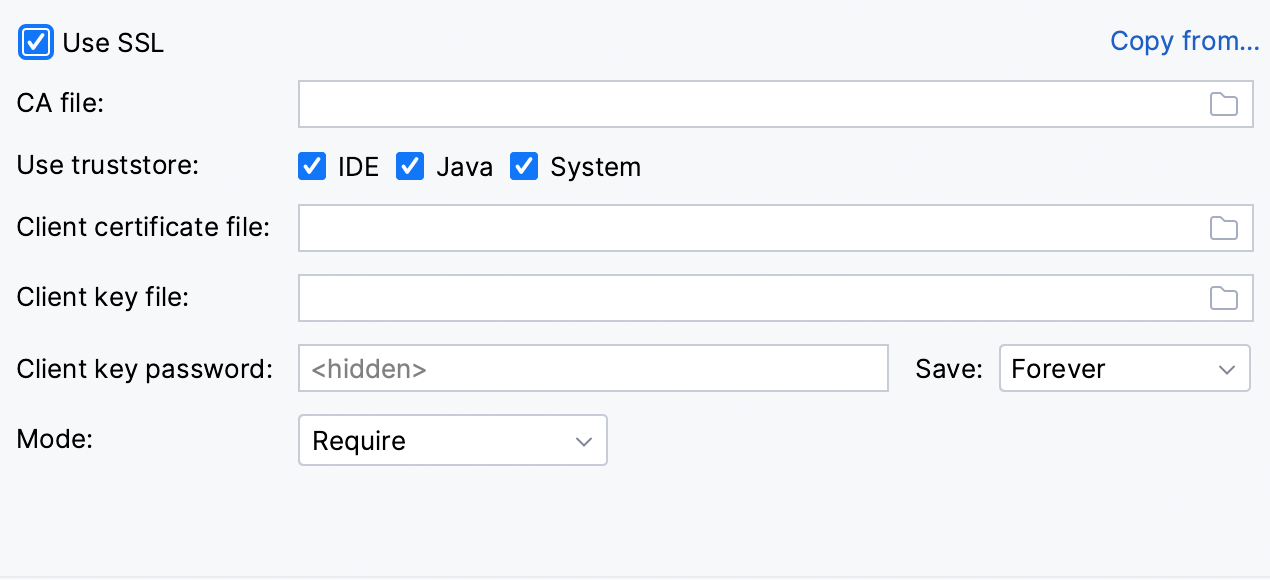The height and width of the screenshot is (580, 1270).
Task: Select the Client key password hidden field
Action: tap(592, 369)
